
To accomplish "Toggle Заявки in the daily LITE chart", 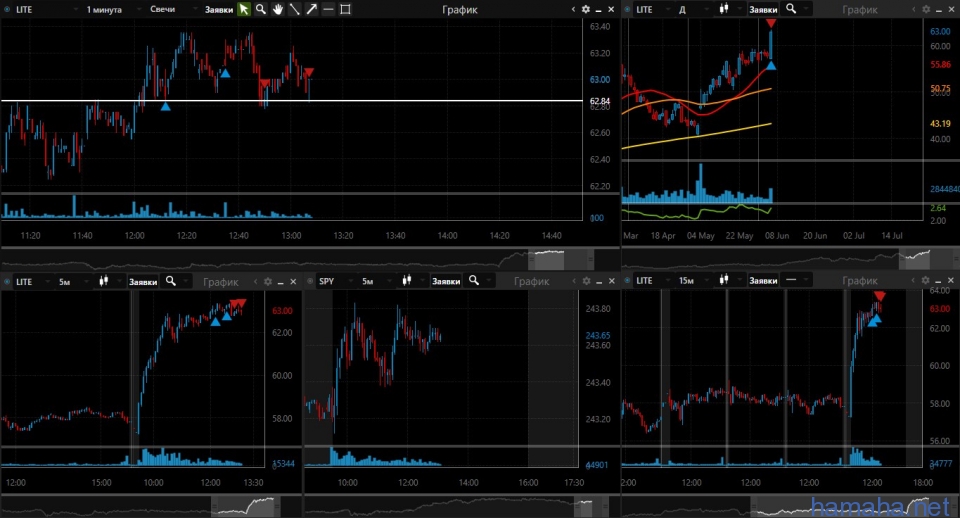I will 763,9.
